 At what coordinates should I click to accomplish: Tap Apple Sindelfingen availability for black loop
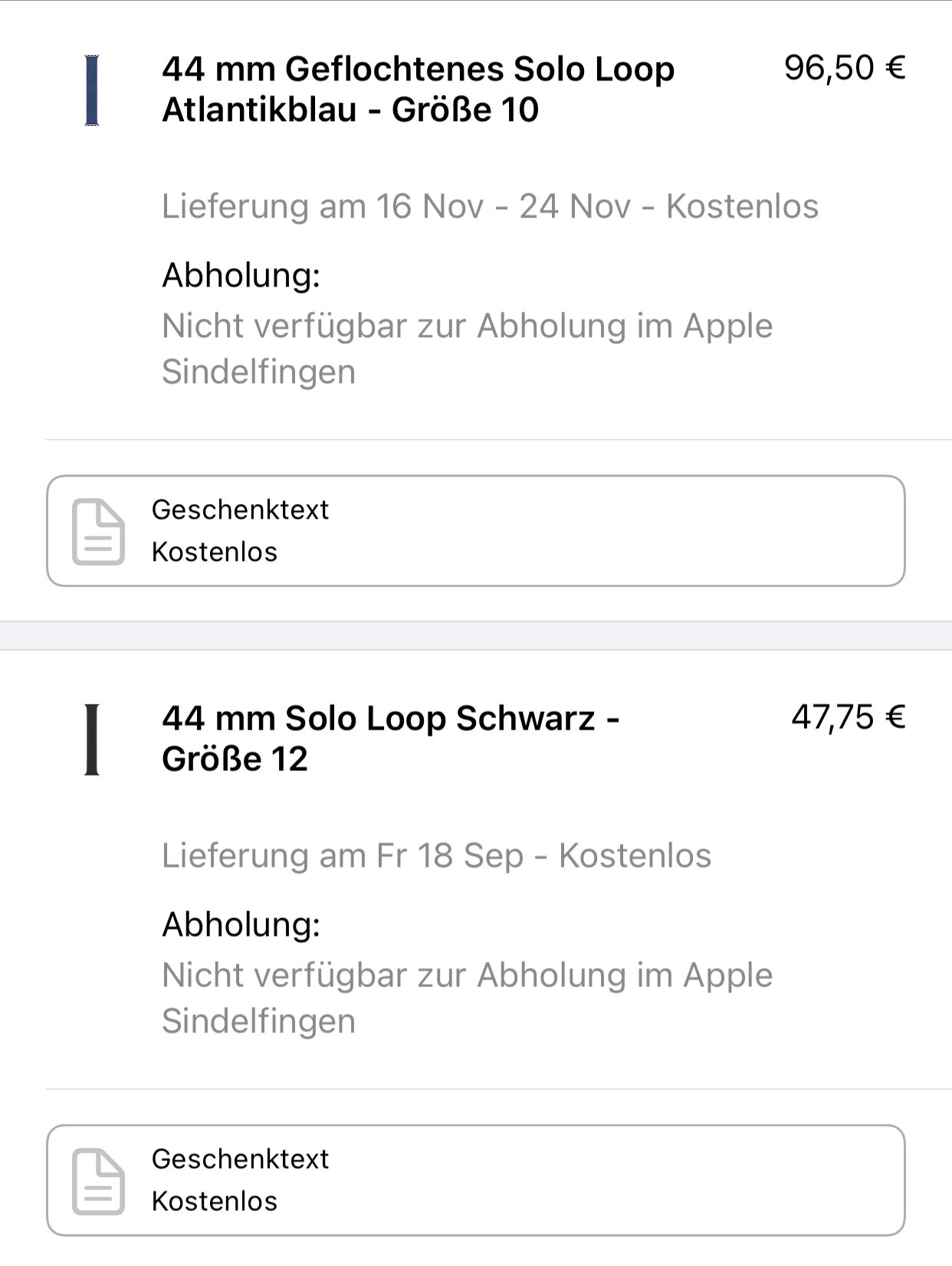(x=468, y=998)
